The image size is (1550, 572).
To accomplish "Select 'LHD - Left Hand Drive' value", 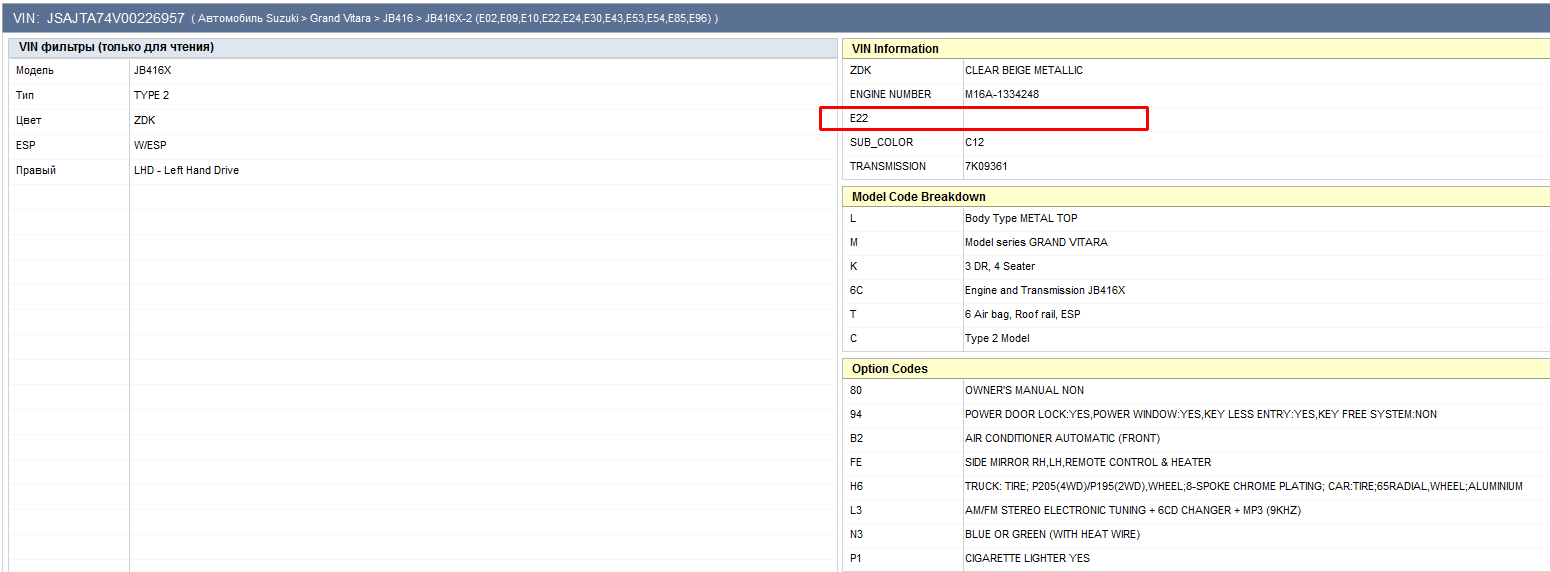I will click(187, 171).
